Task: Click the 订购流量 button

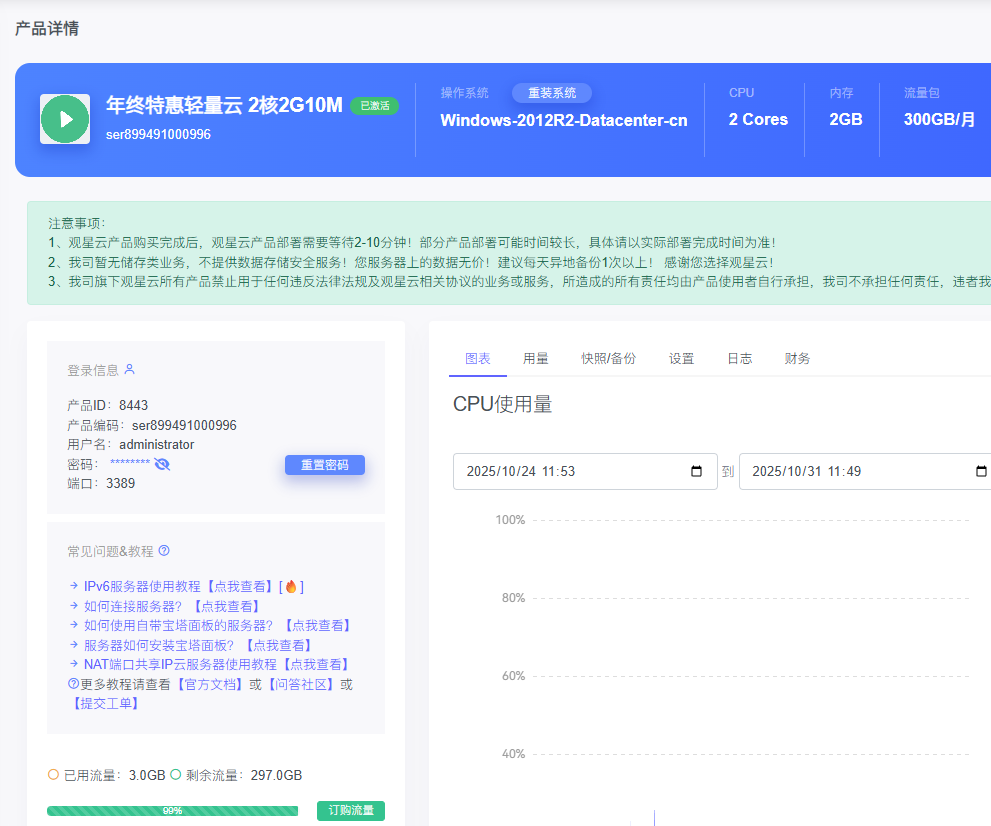Action: click(x=351, y=811)
